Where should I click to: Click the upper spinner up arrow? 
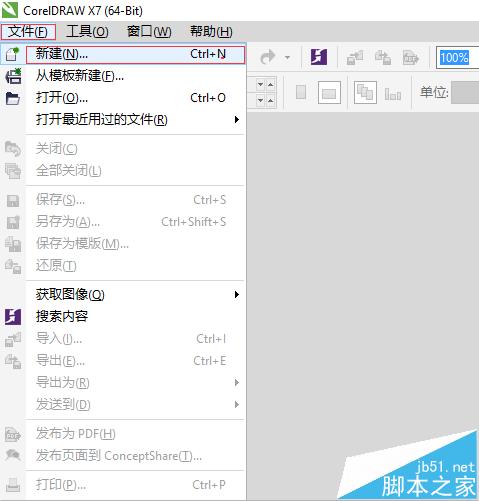pos(271,85)
